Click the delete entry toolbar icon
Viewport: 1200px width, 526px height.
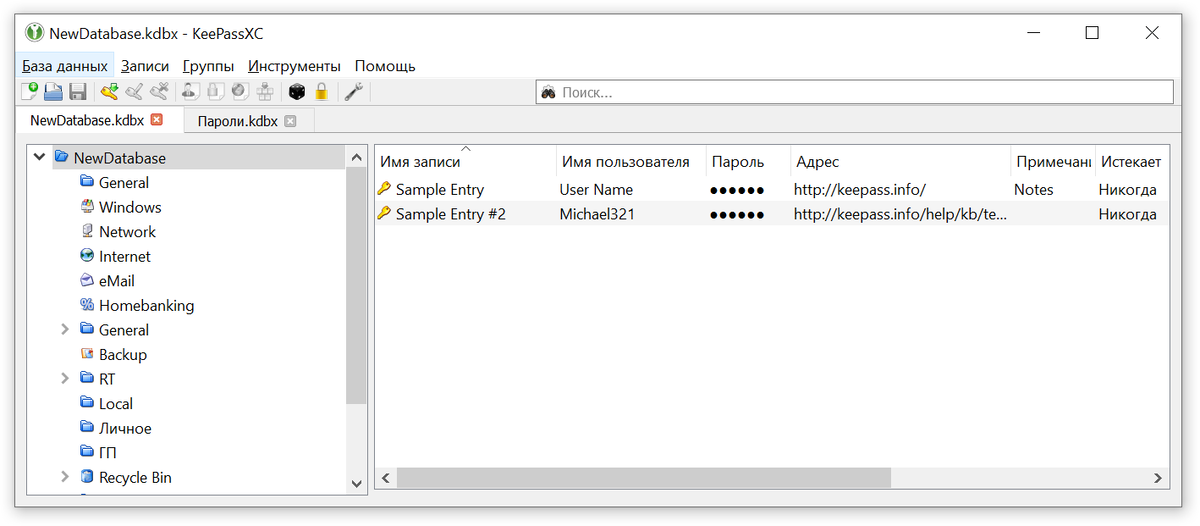pyautogui.click(x=159, y=92)
